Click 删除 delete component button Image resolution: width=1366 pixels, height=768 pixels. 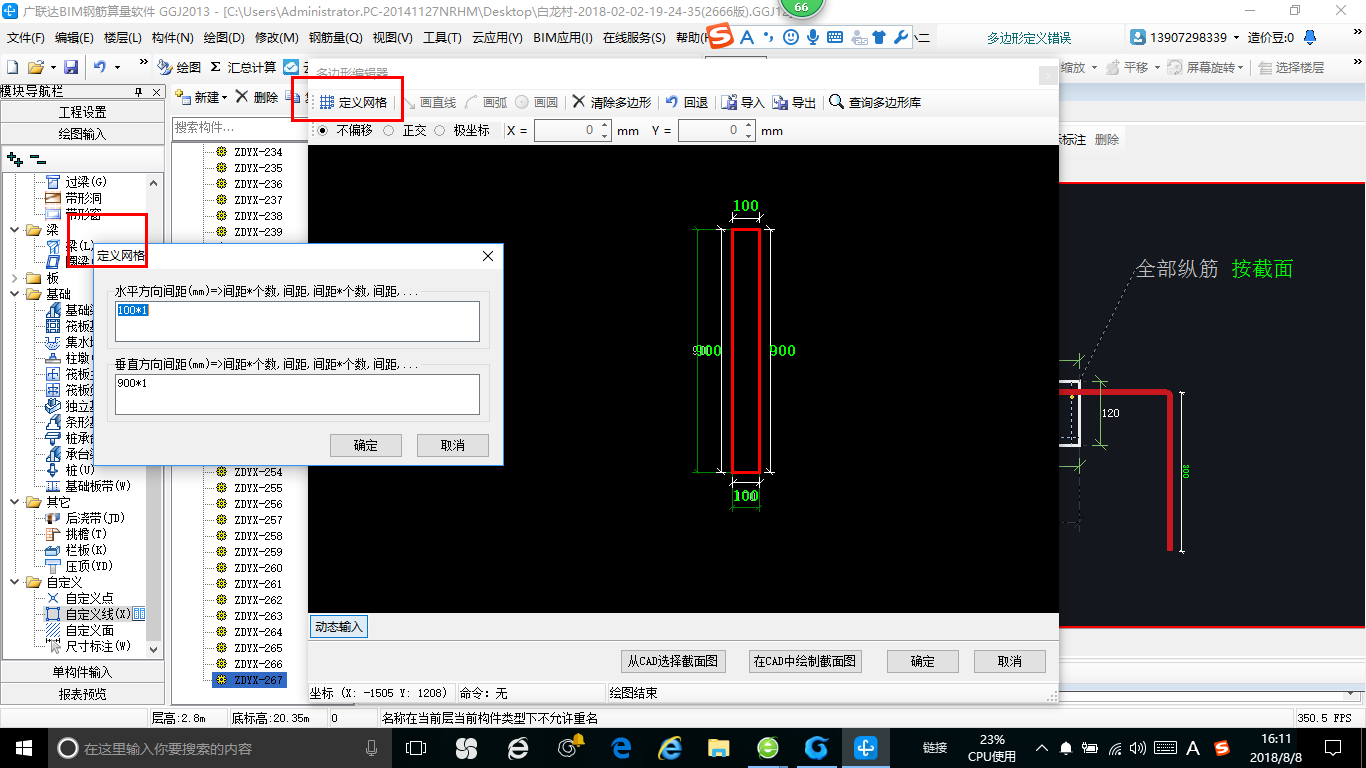click(x=258, y=97)
